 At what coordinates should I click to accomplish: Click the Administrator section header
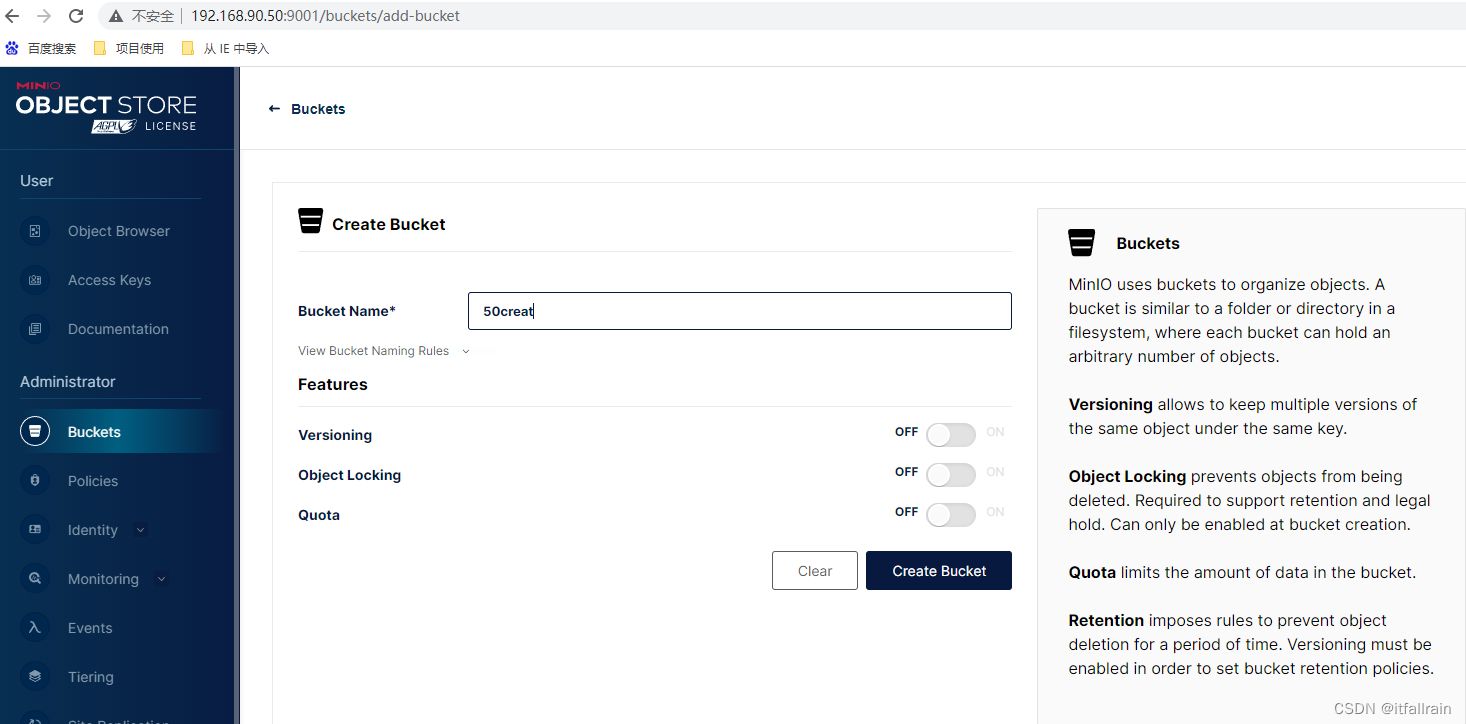pyautogui.click(x=68, y=382)
